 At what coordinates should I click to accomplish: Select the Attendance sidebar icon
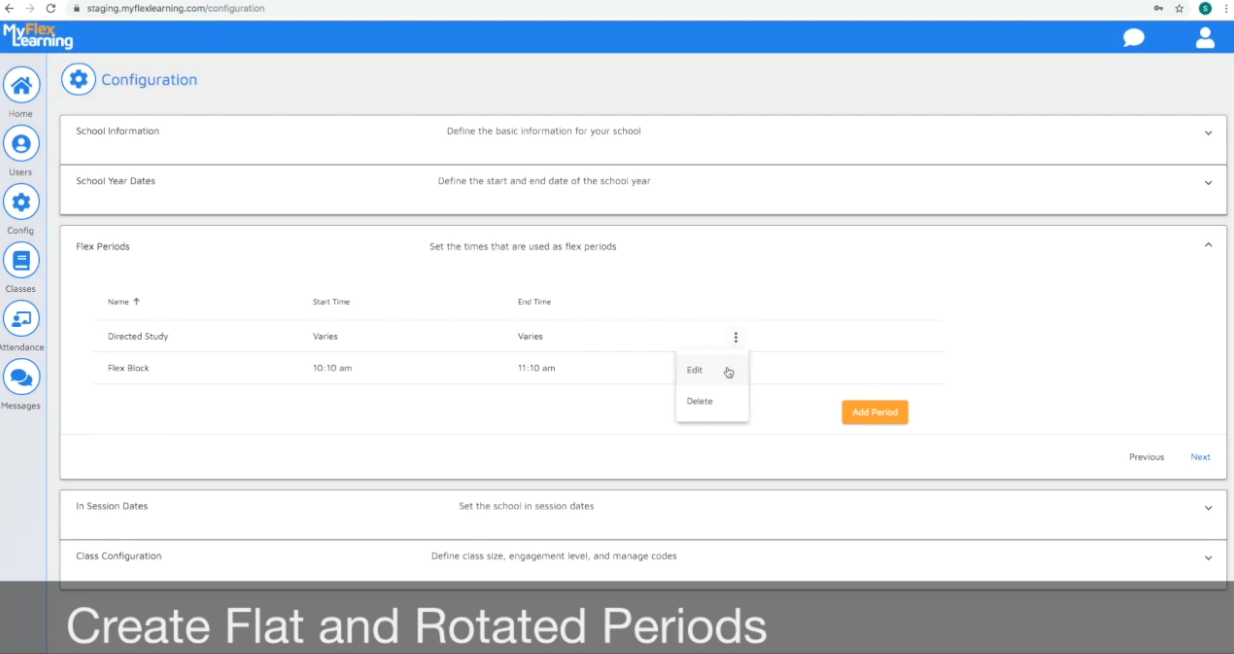pos(21,319)
